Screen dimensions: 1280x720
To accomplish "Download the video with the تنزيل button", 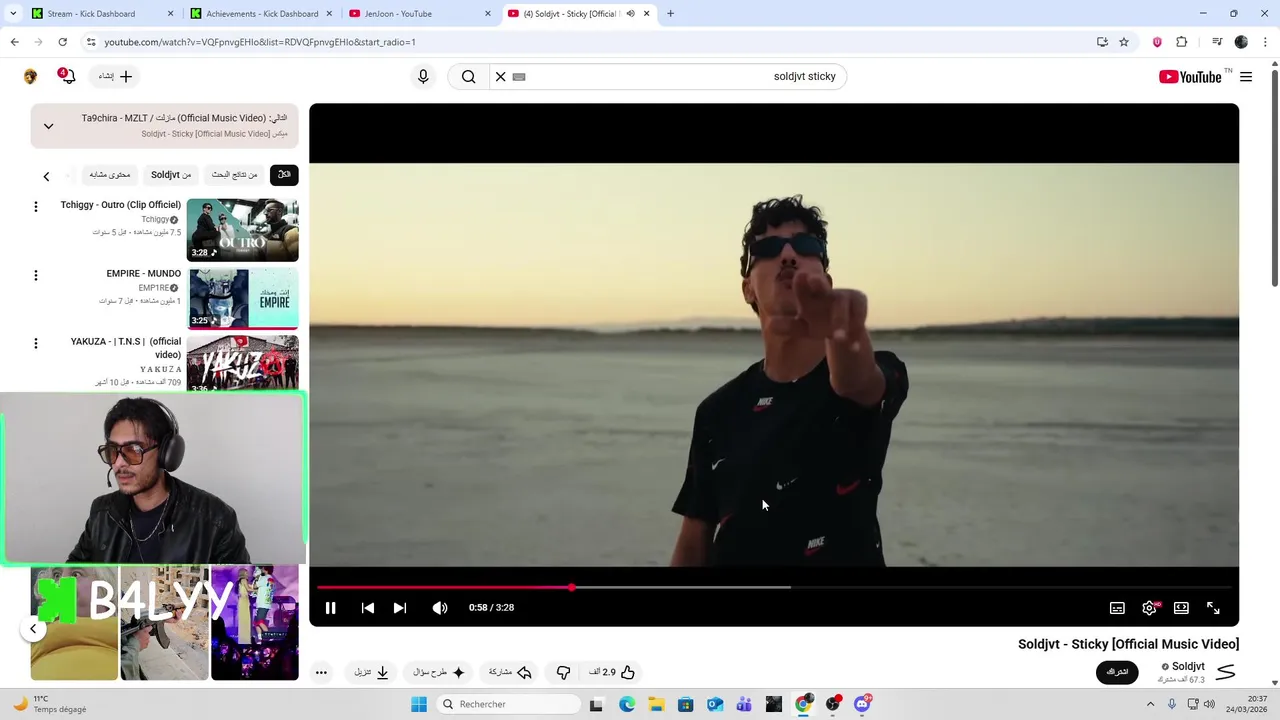I will (371, 672).
